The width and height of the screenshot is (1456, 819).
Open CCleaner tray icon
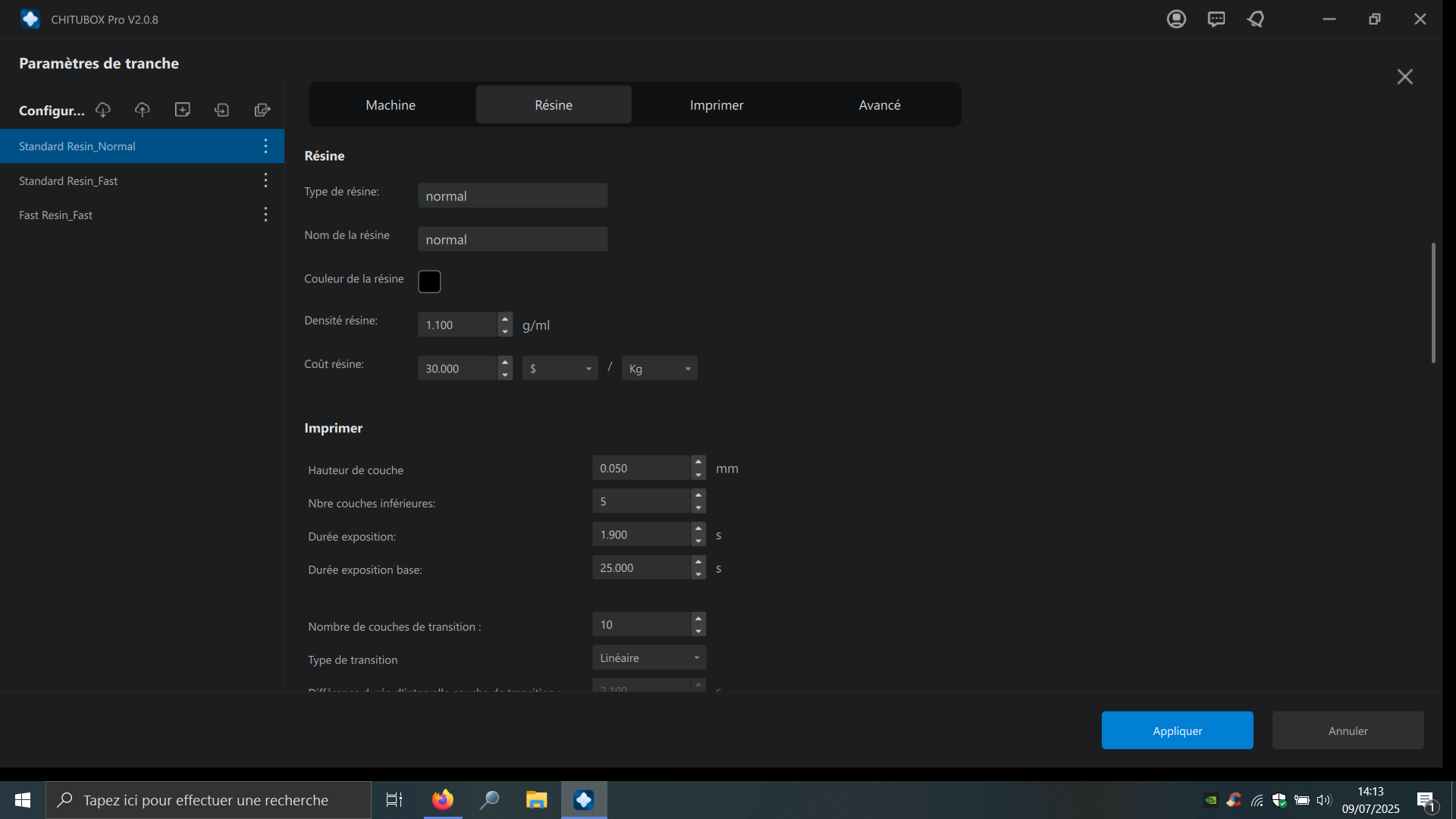point(1234,800)
